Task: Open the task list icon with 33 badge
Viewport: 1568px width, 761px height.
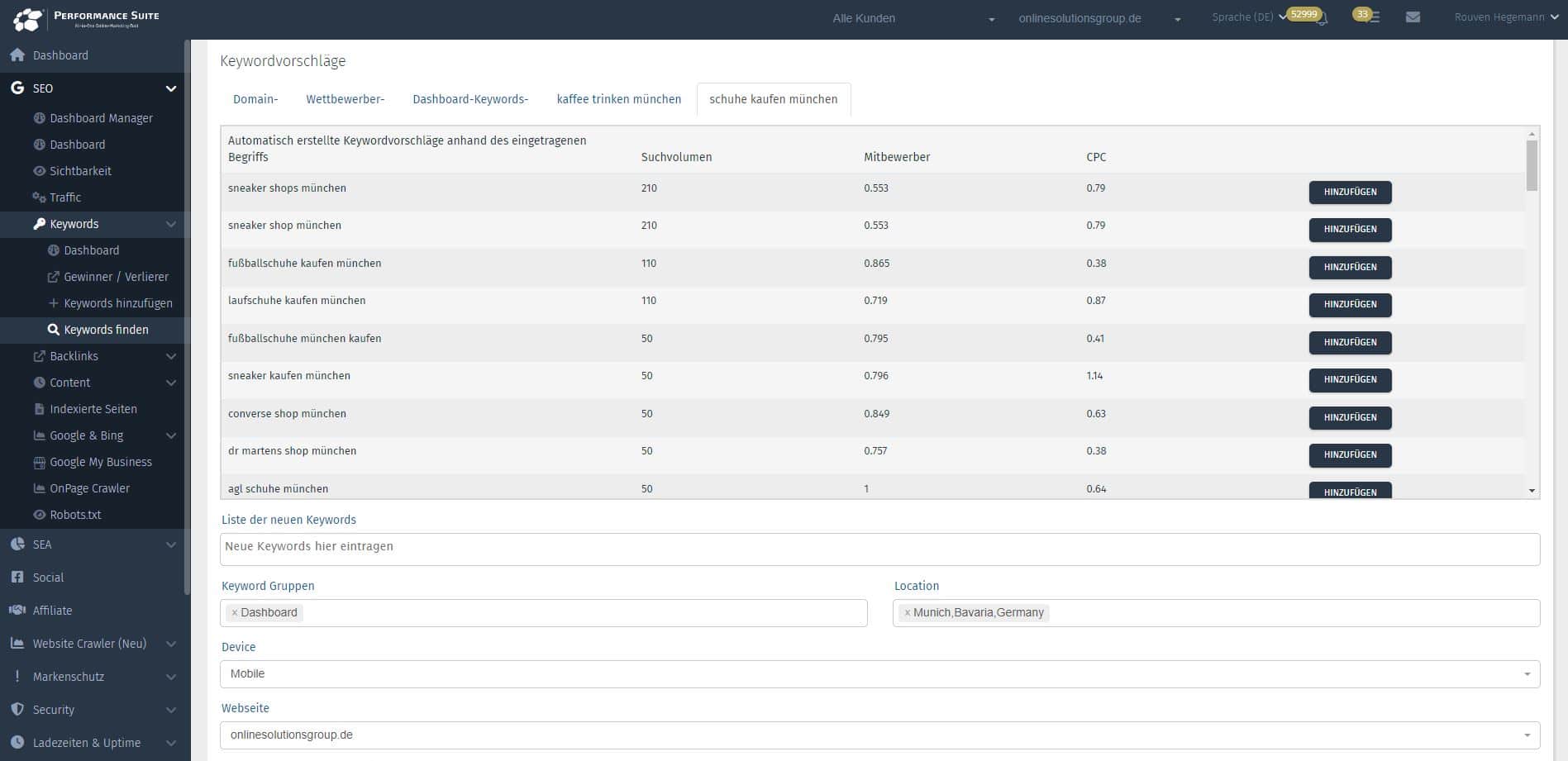Action: pos(1374,17)
